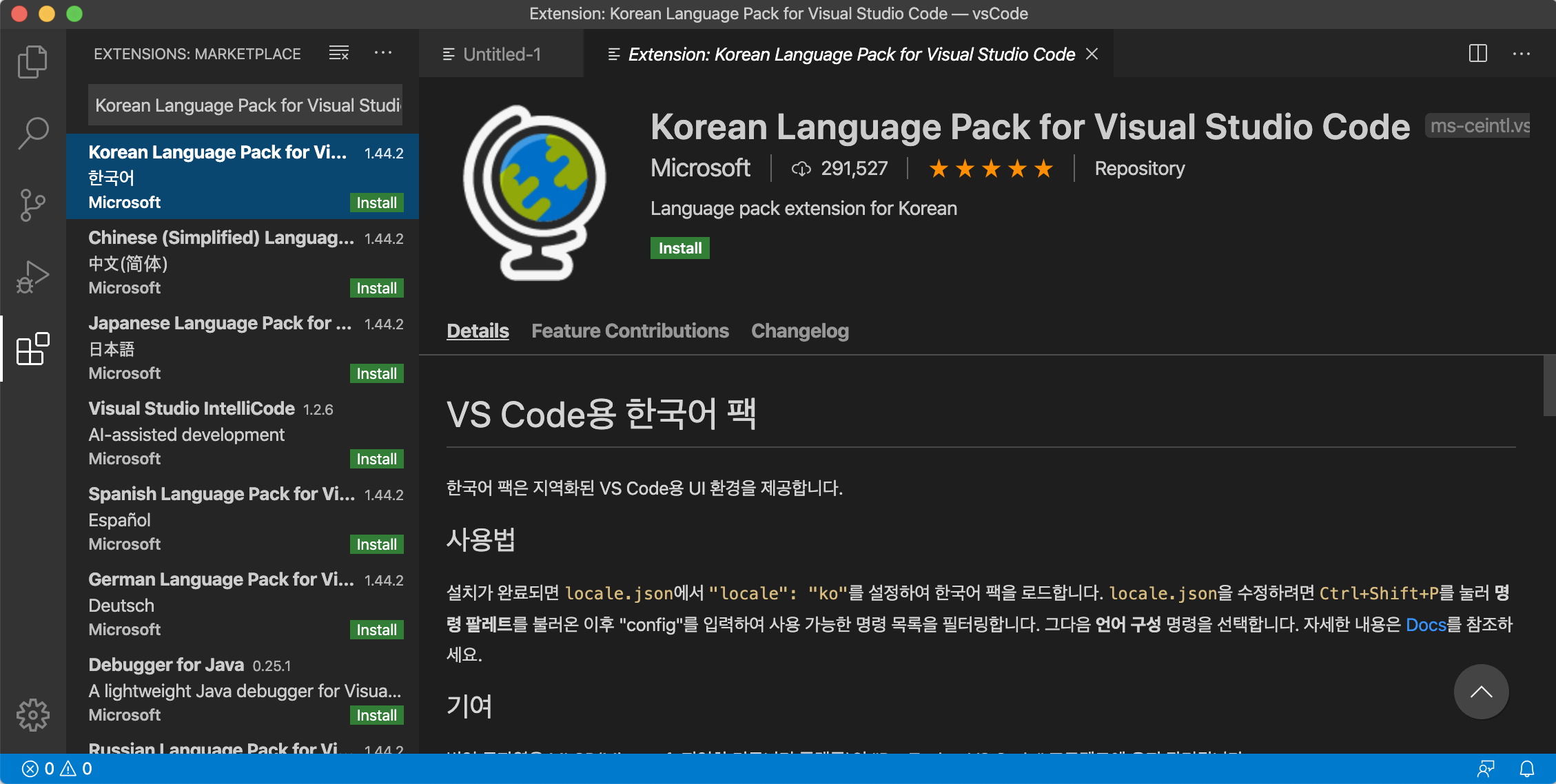This screenshot has width=1556, height=784.
Task: Install Chinese (Simplified) Language Pack
Action: [x=376, y=288]
